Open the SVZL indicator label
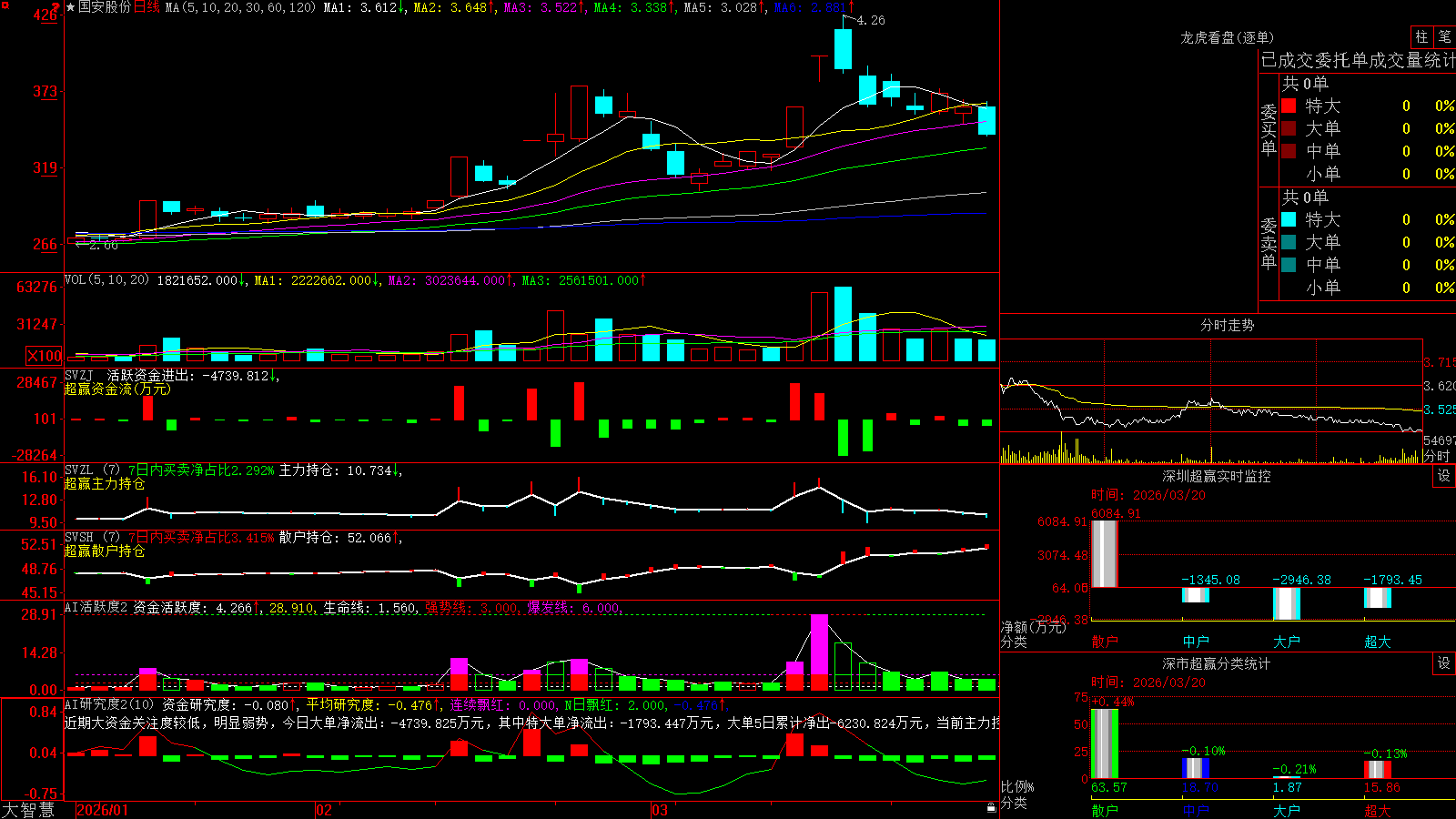This screenshot has width=1456, height=819. coord(79,470)
